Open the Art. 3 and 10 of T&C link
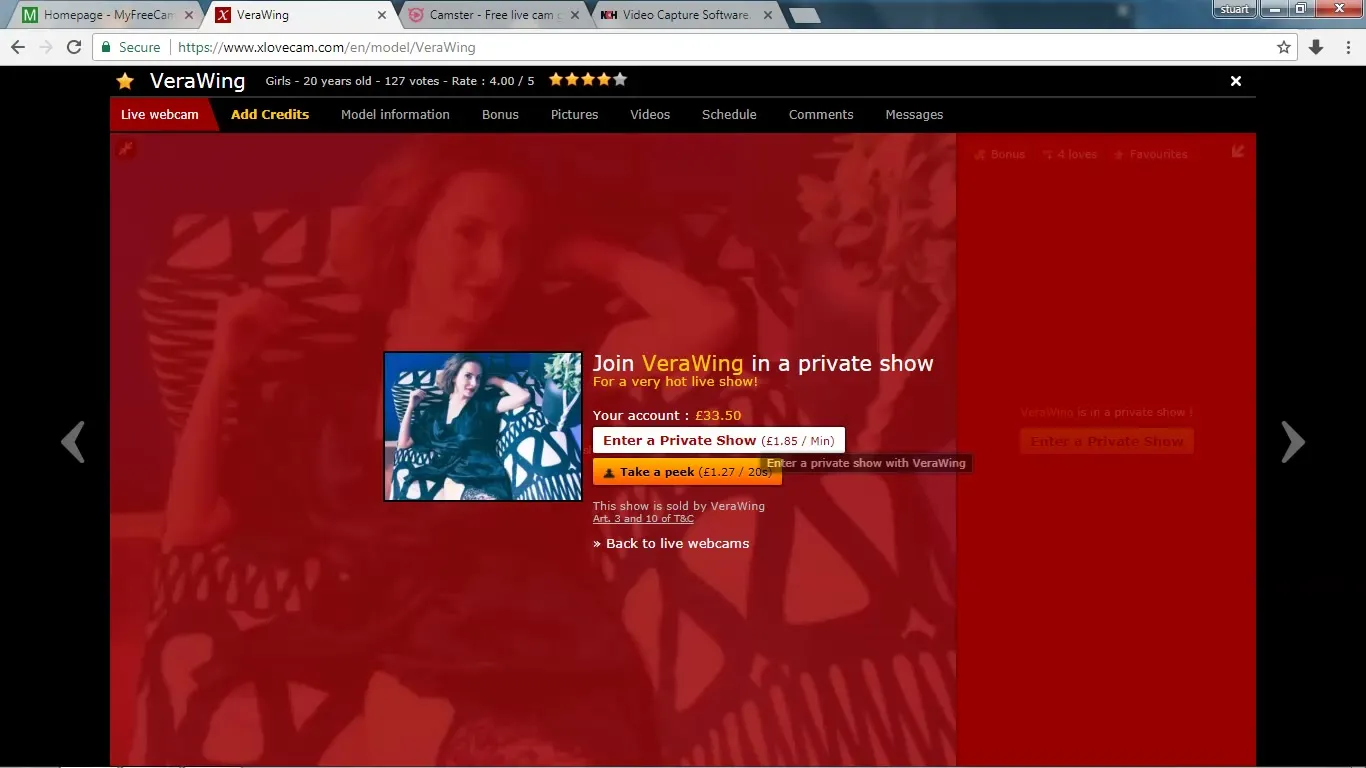This screenshot has width=1366, height=768. [643, 519]
